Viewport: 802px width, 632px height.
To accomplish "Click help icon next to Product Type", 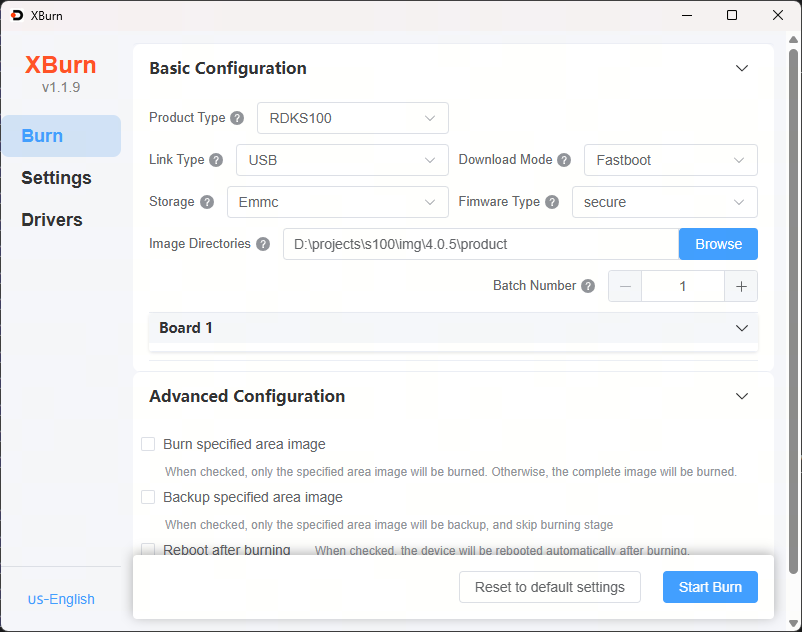I will (237, 118).
